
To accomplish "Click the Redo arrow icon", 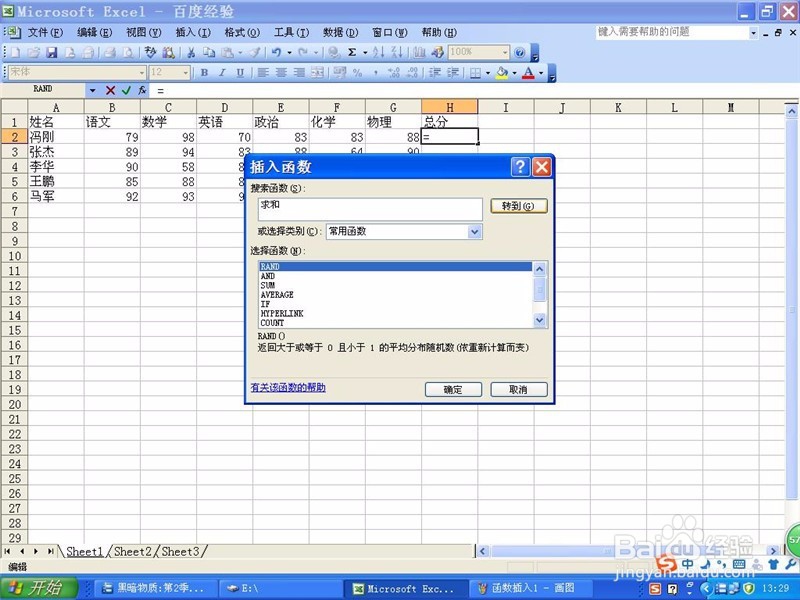I will coord(303,53).
